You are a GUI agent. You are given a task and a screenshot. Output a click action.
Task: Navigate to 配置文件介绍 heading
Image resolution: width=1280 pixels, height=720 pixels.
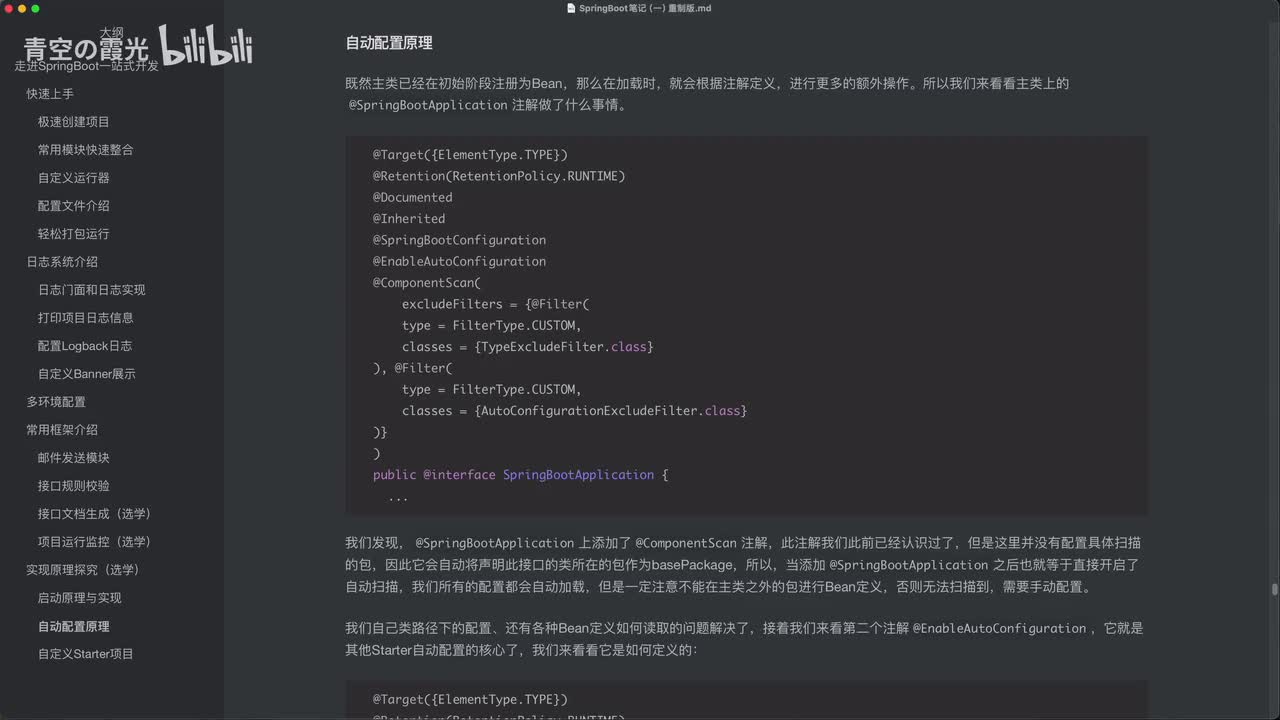click(74, 206)
